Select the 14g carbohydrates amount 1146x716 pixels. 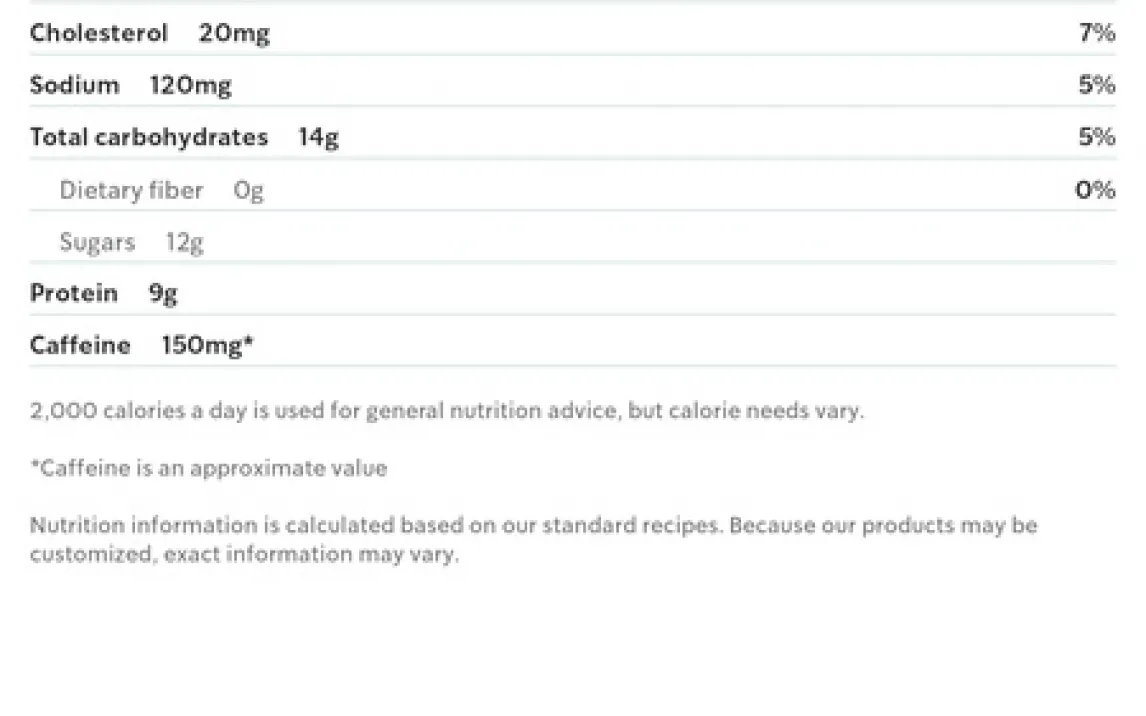click(318, 137)
